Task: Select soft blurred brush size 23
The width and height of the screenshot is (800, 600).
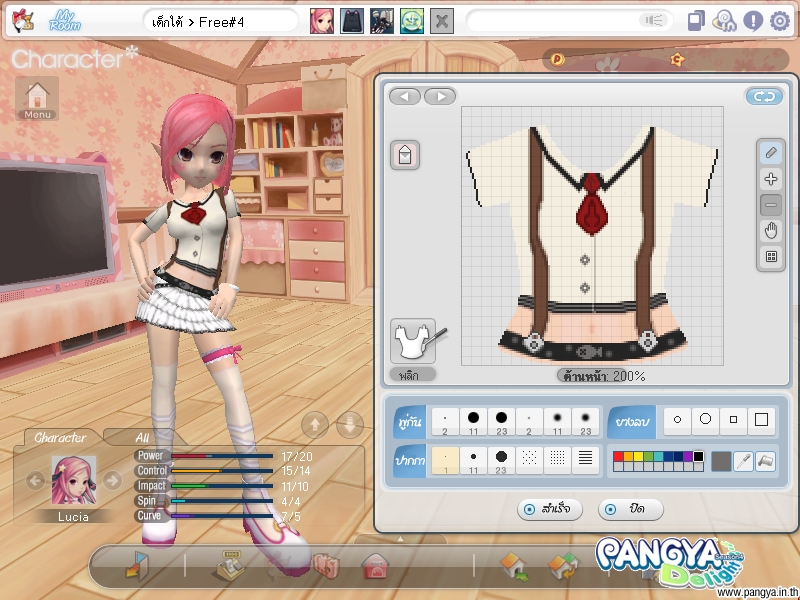Action: (585, 422)
